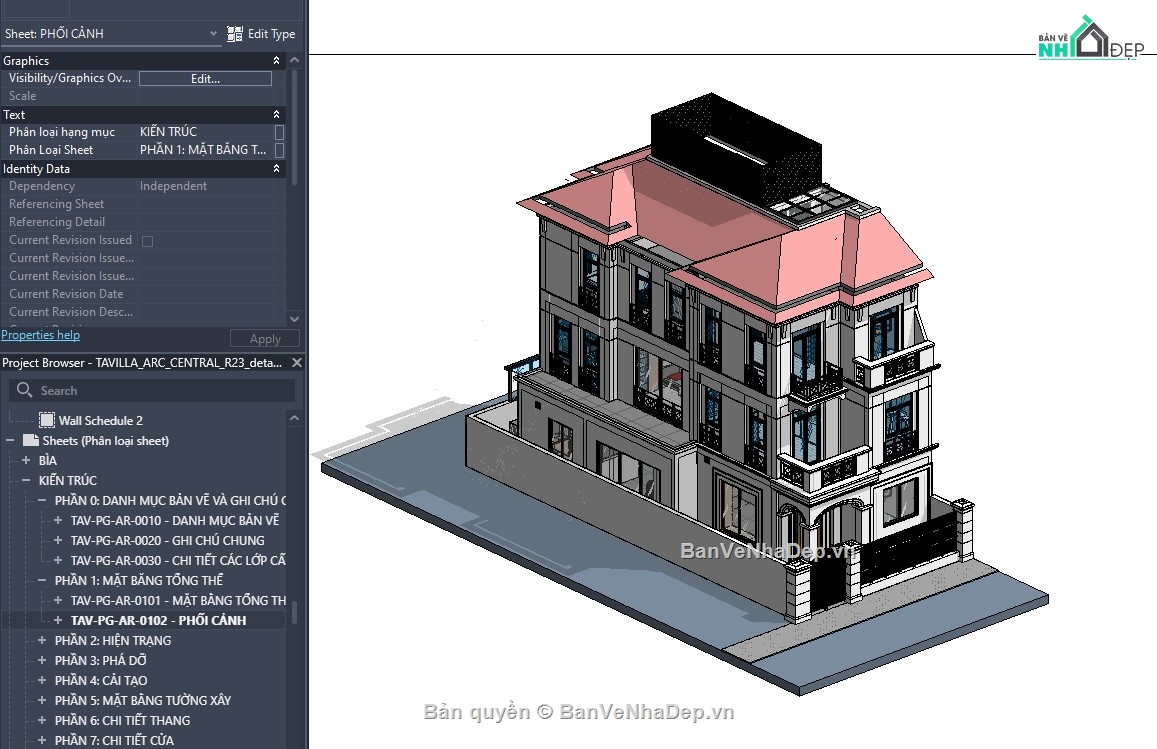The height and width of the screenshot is (749, 1157).
Task: Click the Current Revision Date property row
Action: click(x=142, y=294)
